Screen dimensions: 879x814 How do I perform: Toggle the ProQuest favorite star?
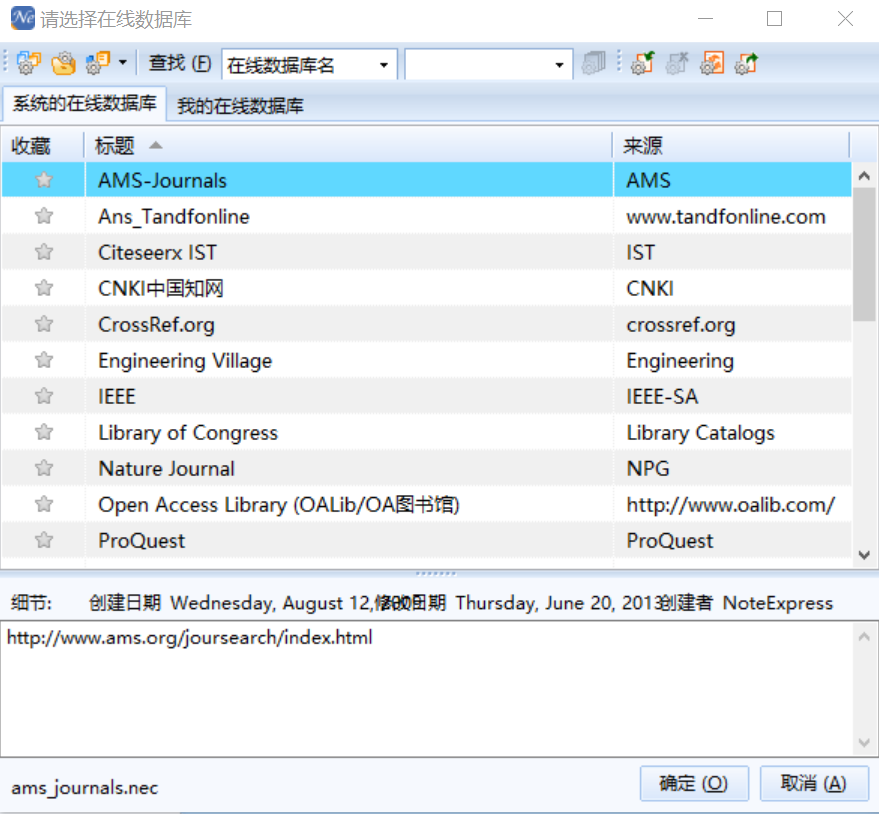click(x=44, y=540)
